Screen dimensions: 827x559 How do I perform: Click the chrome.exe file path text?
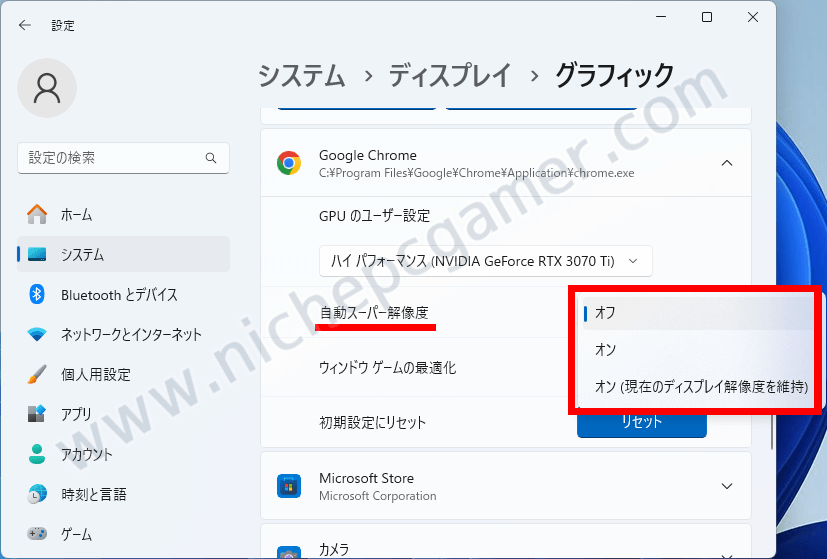click(x=476, y=174)
